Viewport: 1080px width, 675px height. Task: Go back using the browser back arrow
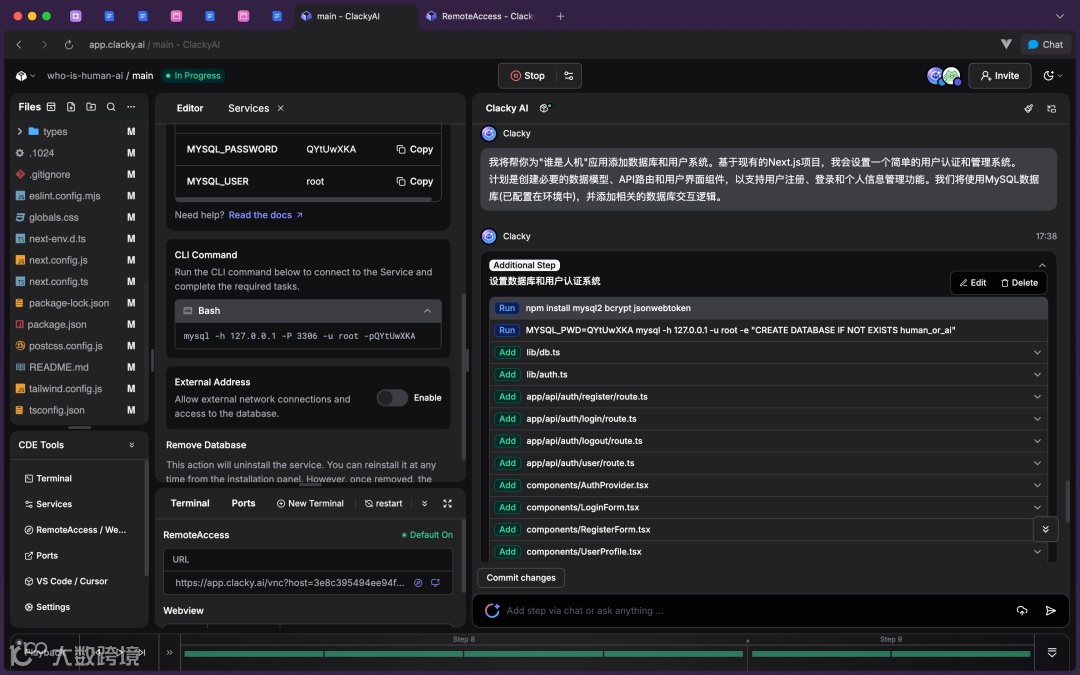[x=19, y=45]
